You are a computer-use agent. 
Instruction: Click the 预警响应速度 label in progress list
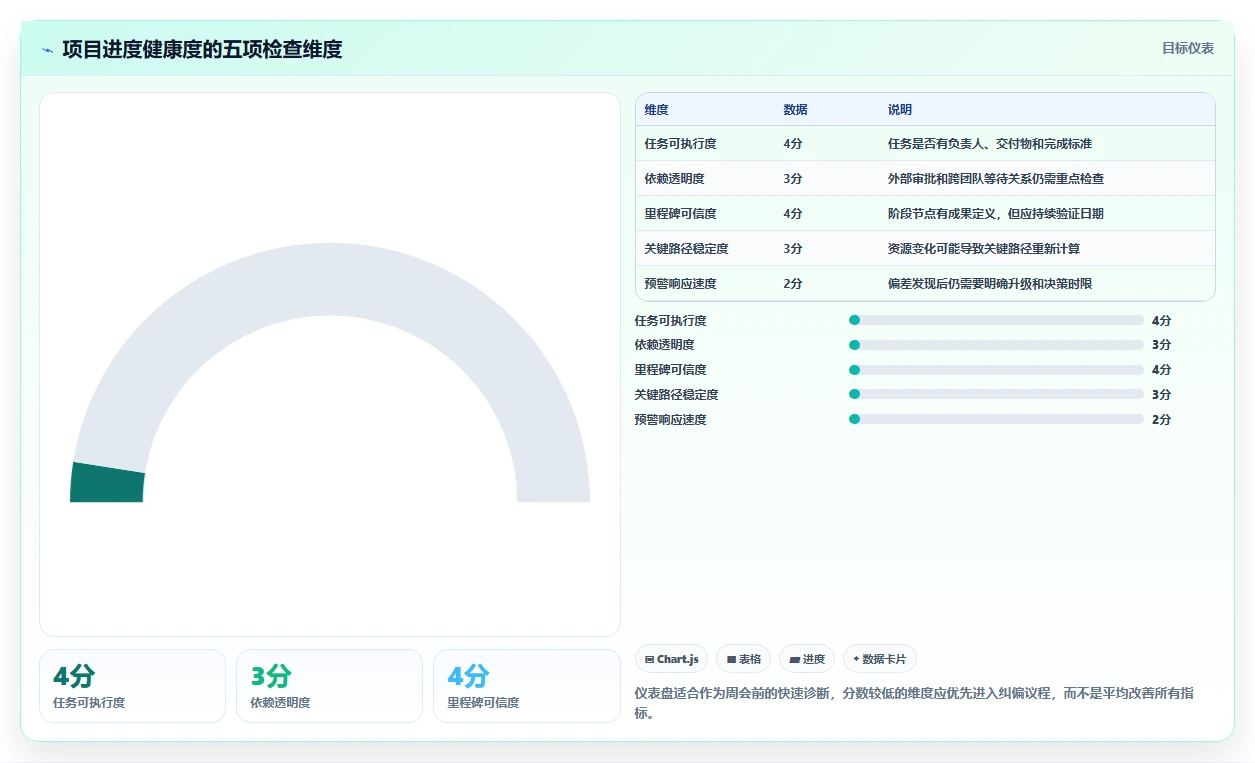[x=671, y=420]
